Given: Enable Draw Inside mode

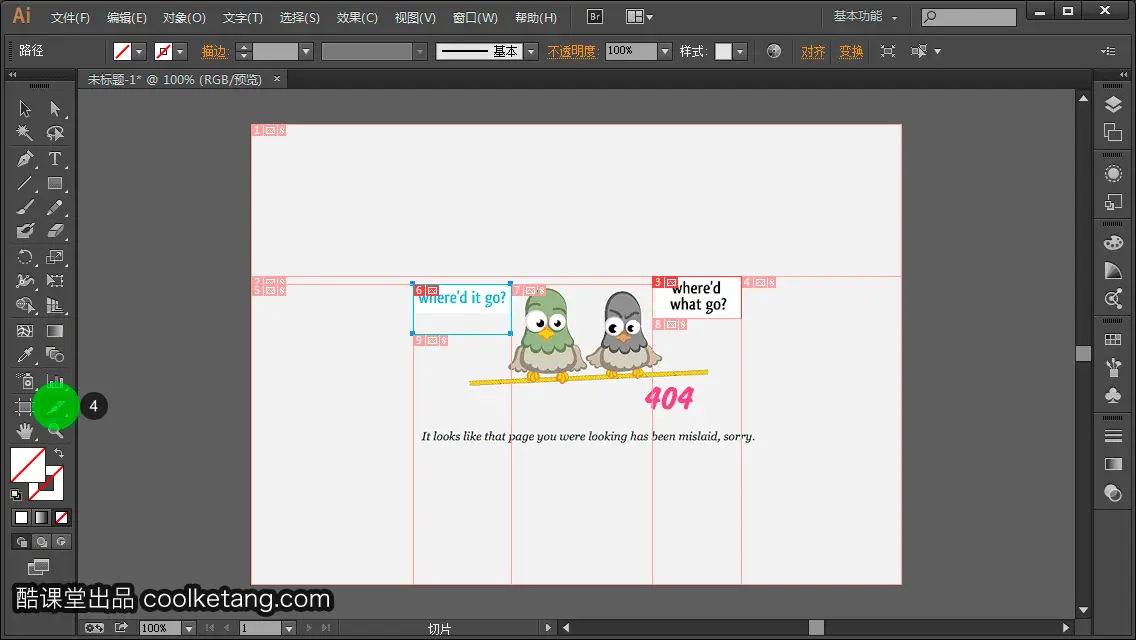Looking at the screenshot, I should coord(62,541).
